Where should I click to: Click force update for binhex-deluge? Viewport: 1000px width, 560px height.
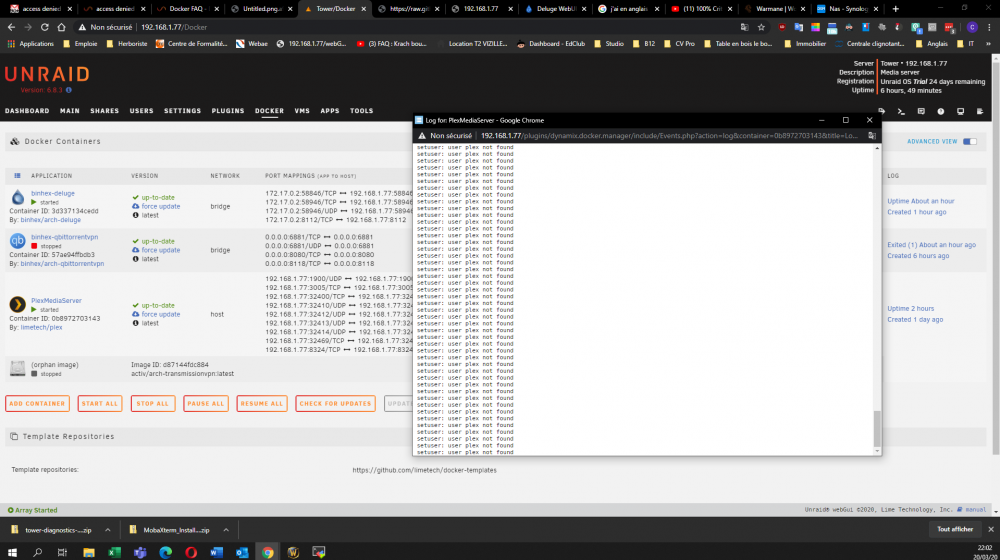pyautogui.click(x=161, y=207)
